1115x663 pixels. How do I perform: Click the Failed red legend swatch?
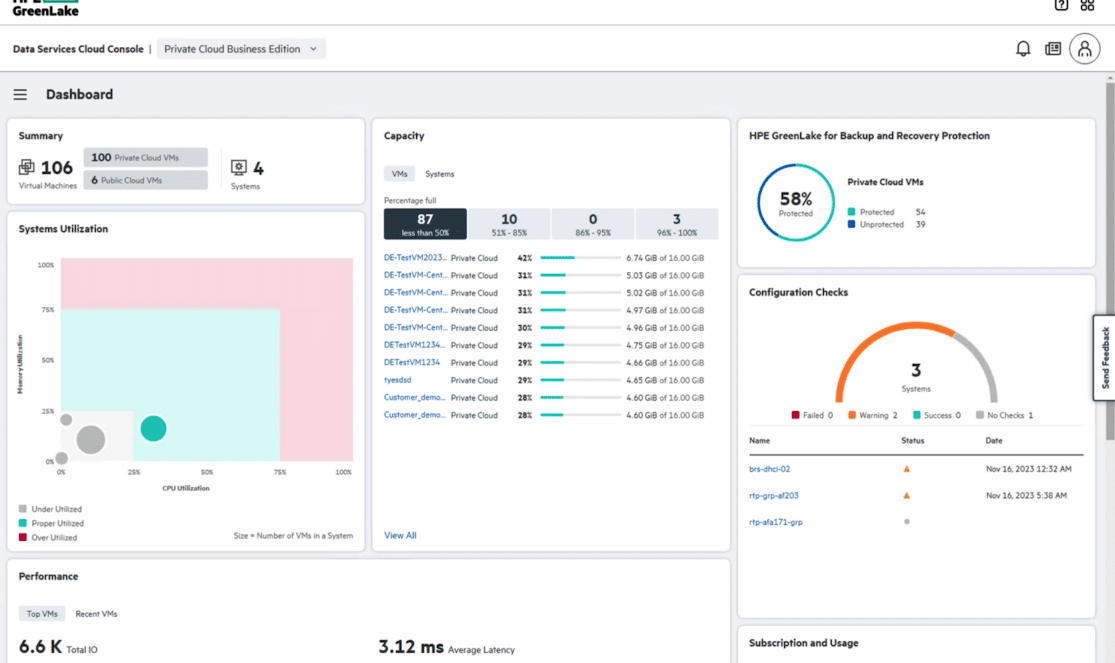(x=795, y=415)
